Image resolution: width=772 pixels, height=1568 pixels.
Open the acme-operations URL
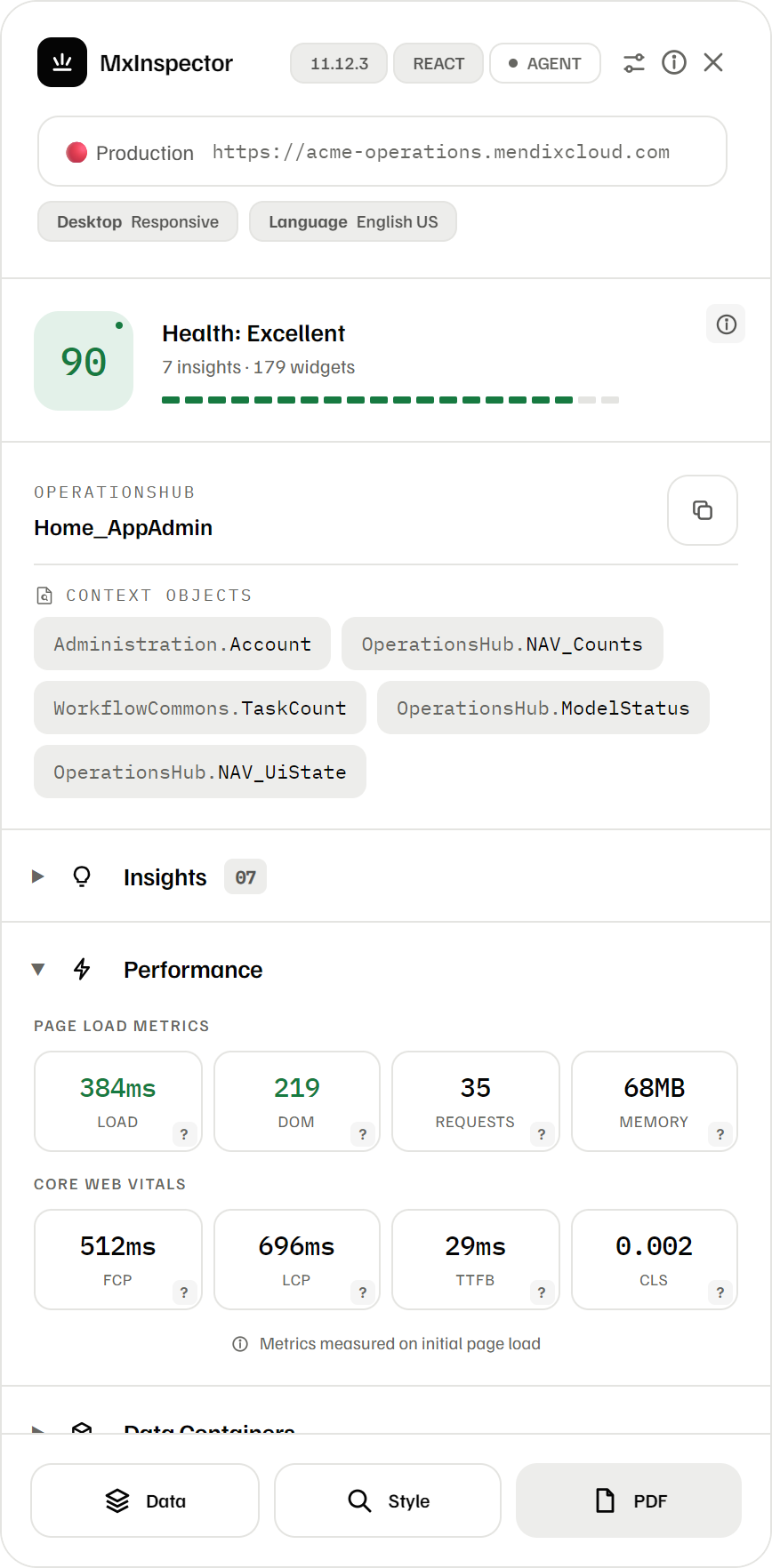click(x=441, y=152)
